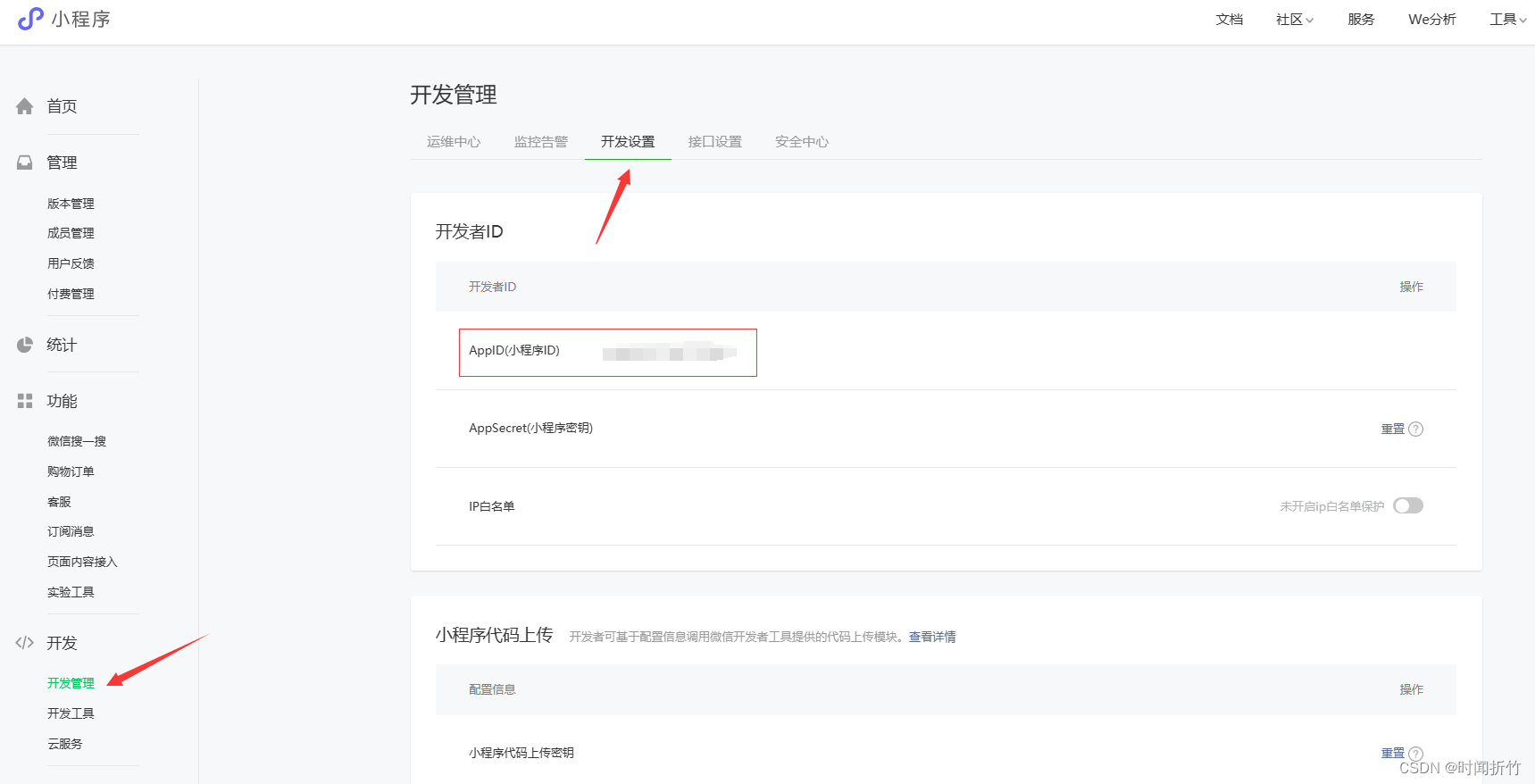Viewport: 1535px width, 784px height.
Task: Click the AppSecret(小程序密钥) label
Action: [x=531, y=428]
